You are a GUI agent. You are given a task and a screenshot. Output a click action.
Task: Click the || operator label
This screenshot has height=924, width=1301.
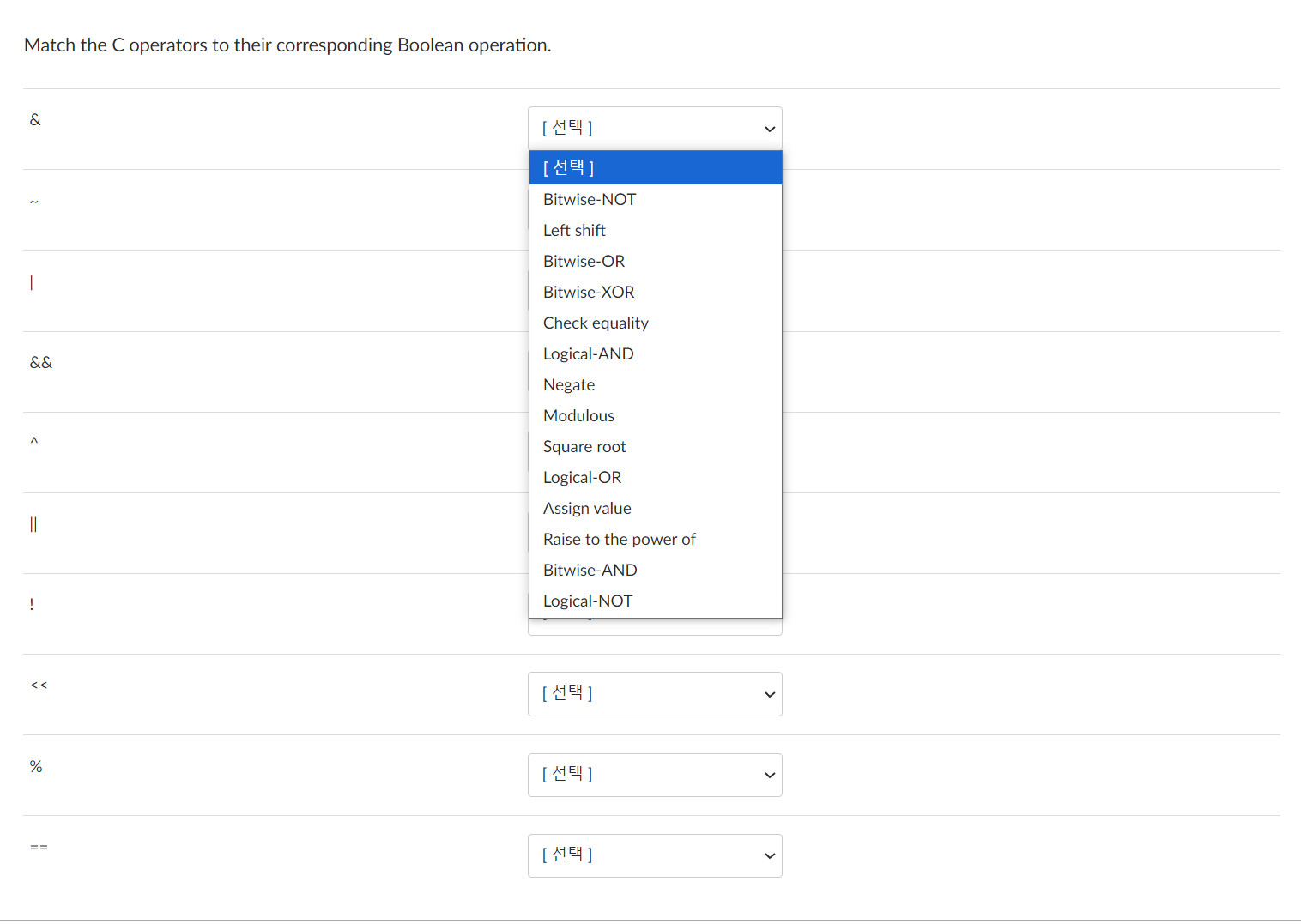[x=33, y=524]
